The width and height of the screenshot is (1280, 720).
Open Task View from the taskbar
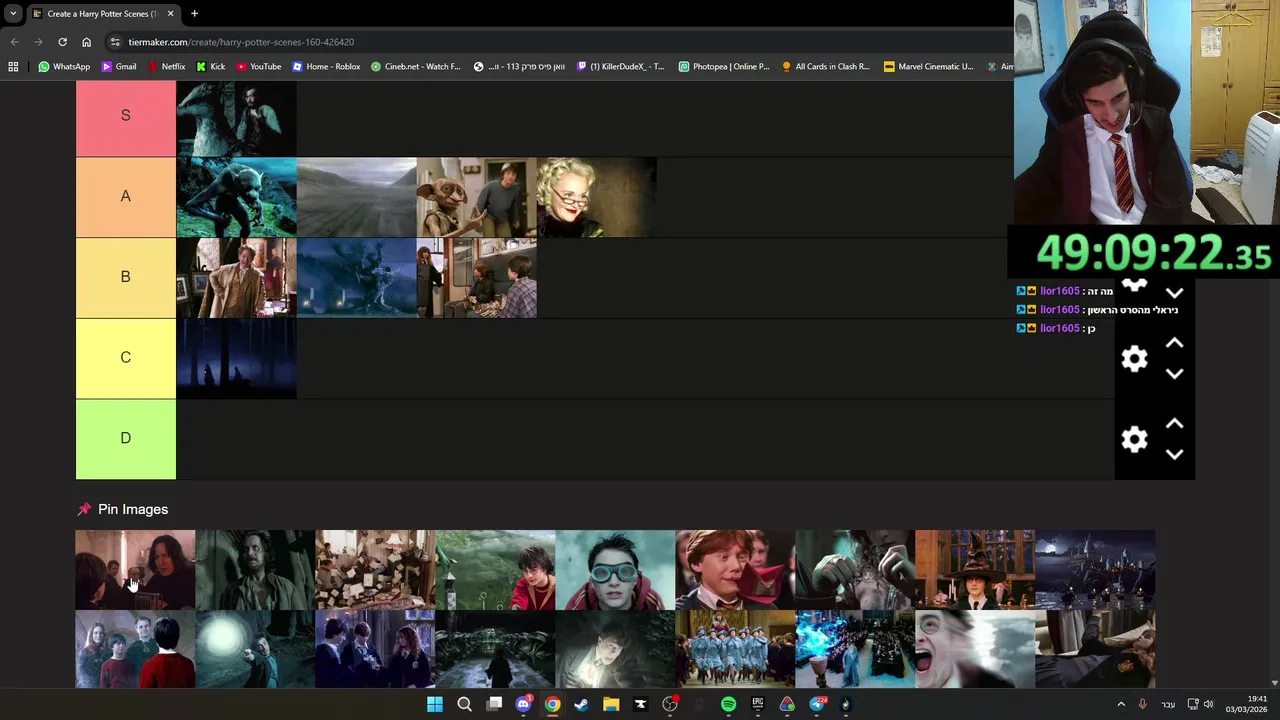494,704
